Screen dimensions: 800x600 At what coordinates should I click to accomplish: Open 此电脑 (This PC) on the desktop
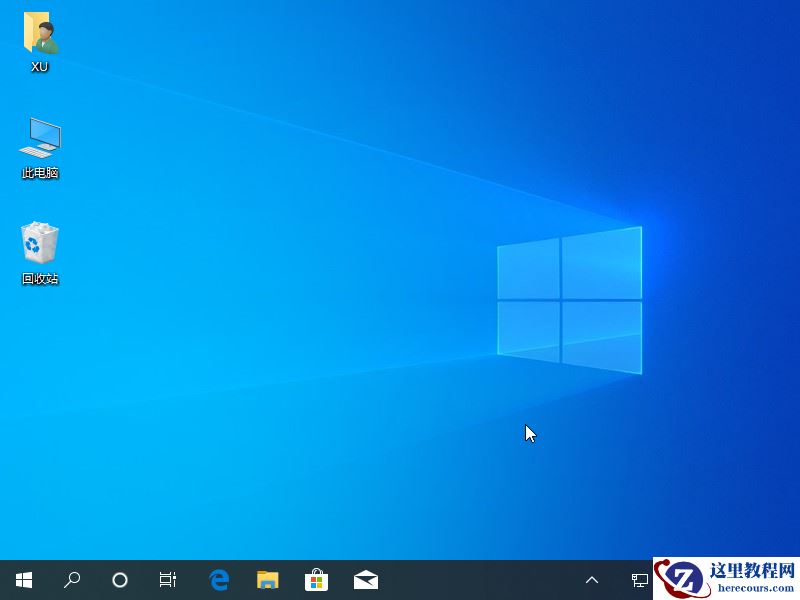40,145
